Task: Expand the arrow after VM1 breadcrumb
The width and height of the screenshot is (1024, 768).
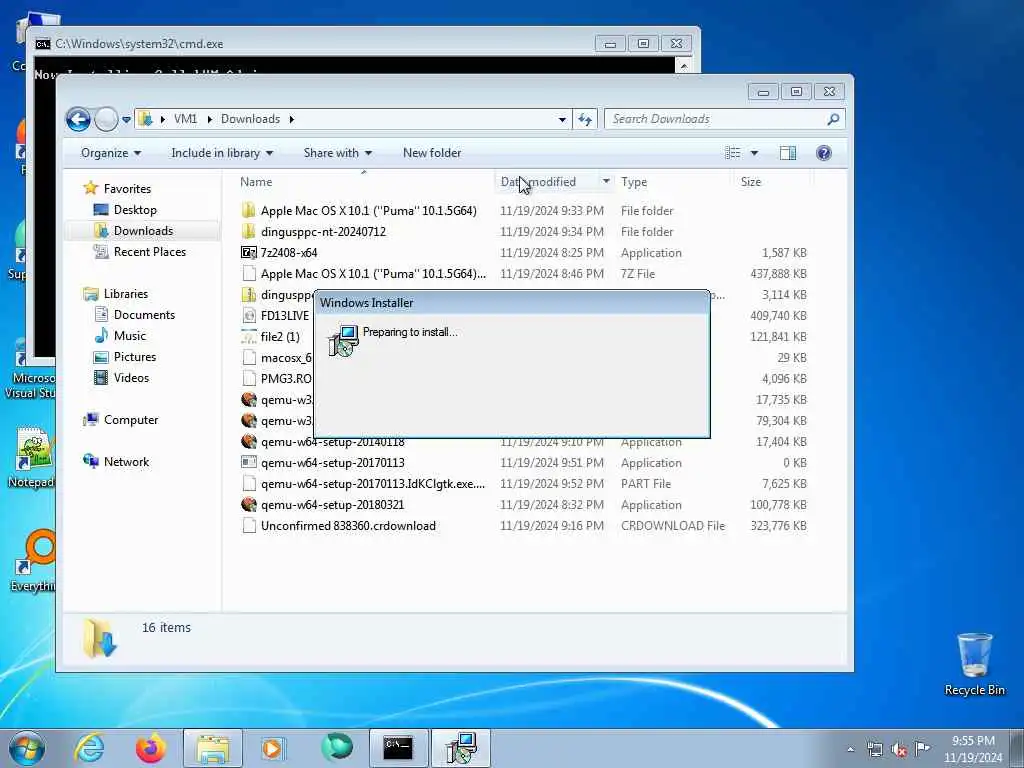Action: point(210,119)
